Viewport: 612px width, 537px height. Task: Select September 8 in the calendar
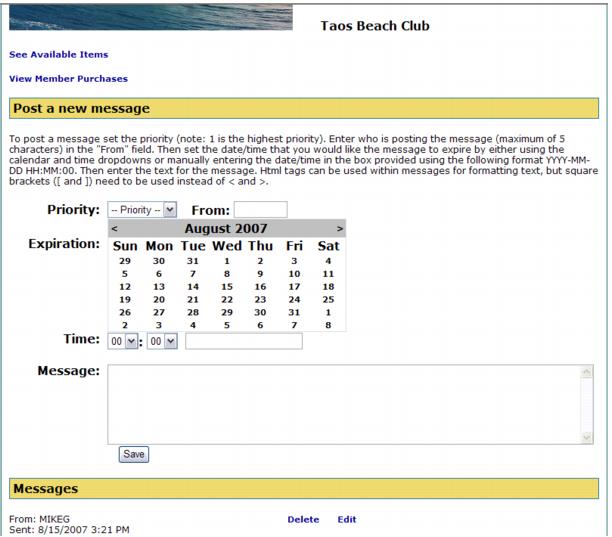pyautogui.click(x=329, y=325)
